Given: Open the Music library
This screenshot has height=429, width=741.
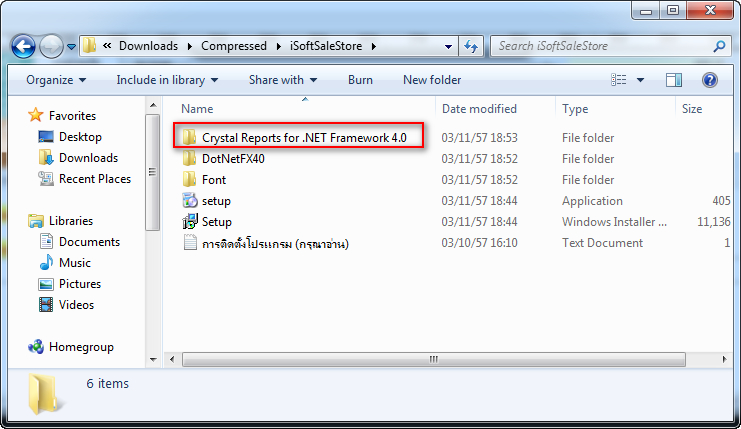Looking at the screenshot, I should pos(75,263).
